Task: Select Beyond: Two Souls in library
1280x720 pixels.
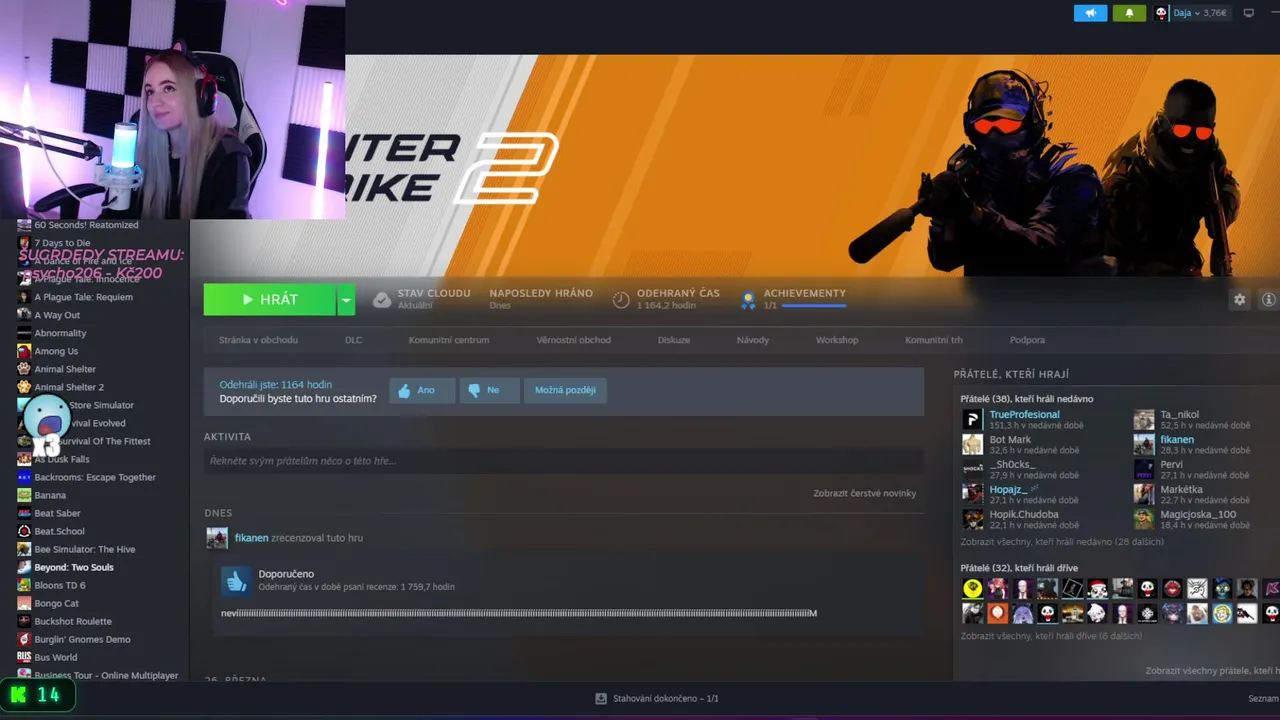Action: (74, 567)
